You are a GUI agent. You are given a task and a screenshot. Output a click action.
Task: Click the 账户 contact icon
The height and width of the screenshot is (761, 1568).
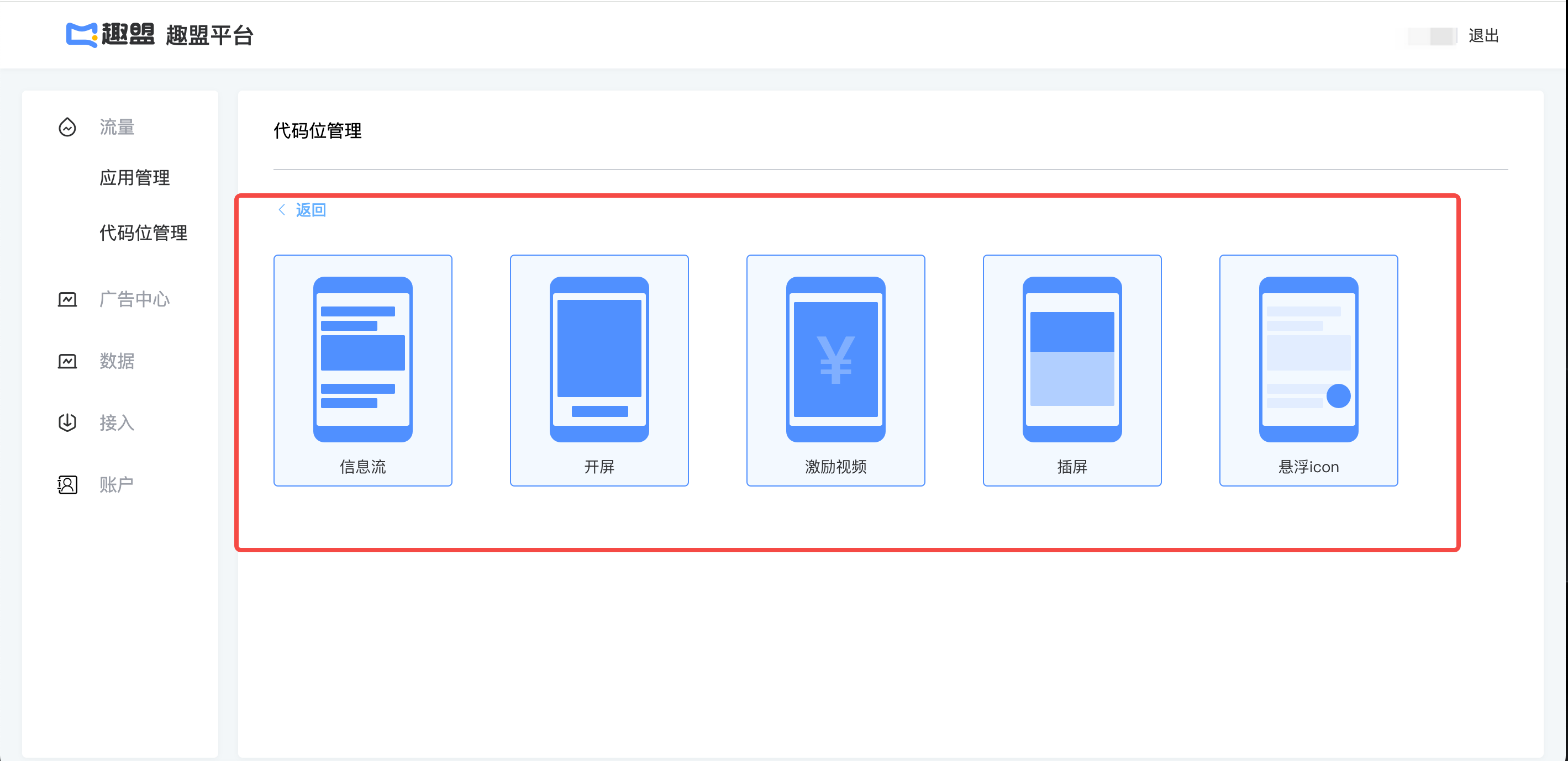pyautogui.click(x=67, y=485)
